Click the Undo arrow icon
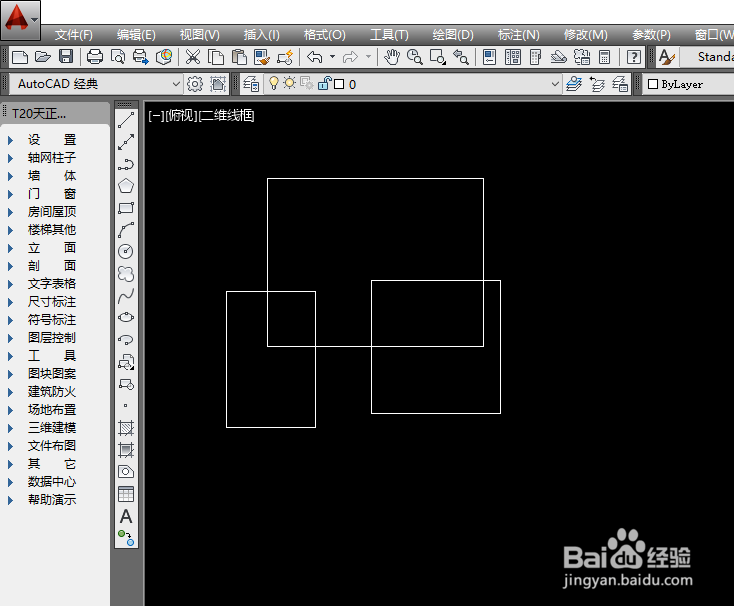The image size is (734, 606). click(315, 57)
